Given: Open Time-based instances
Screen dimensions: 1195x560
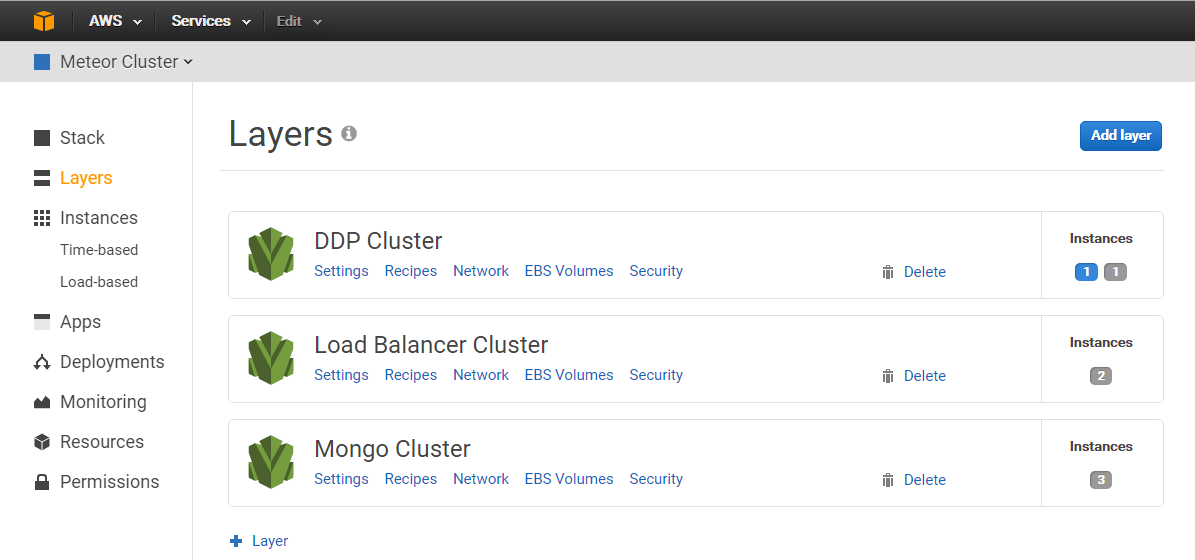Looking at the screenshot, I should tap(99, 250).
